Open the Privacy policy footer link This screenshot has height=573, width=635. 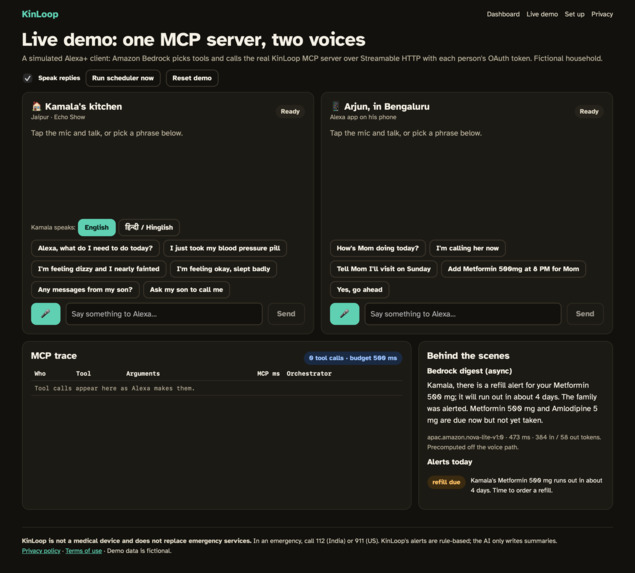(41, 551)
